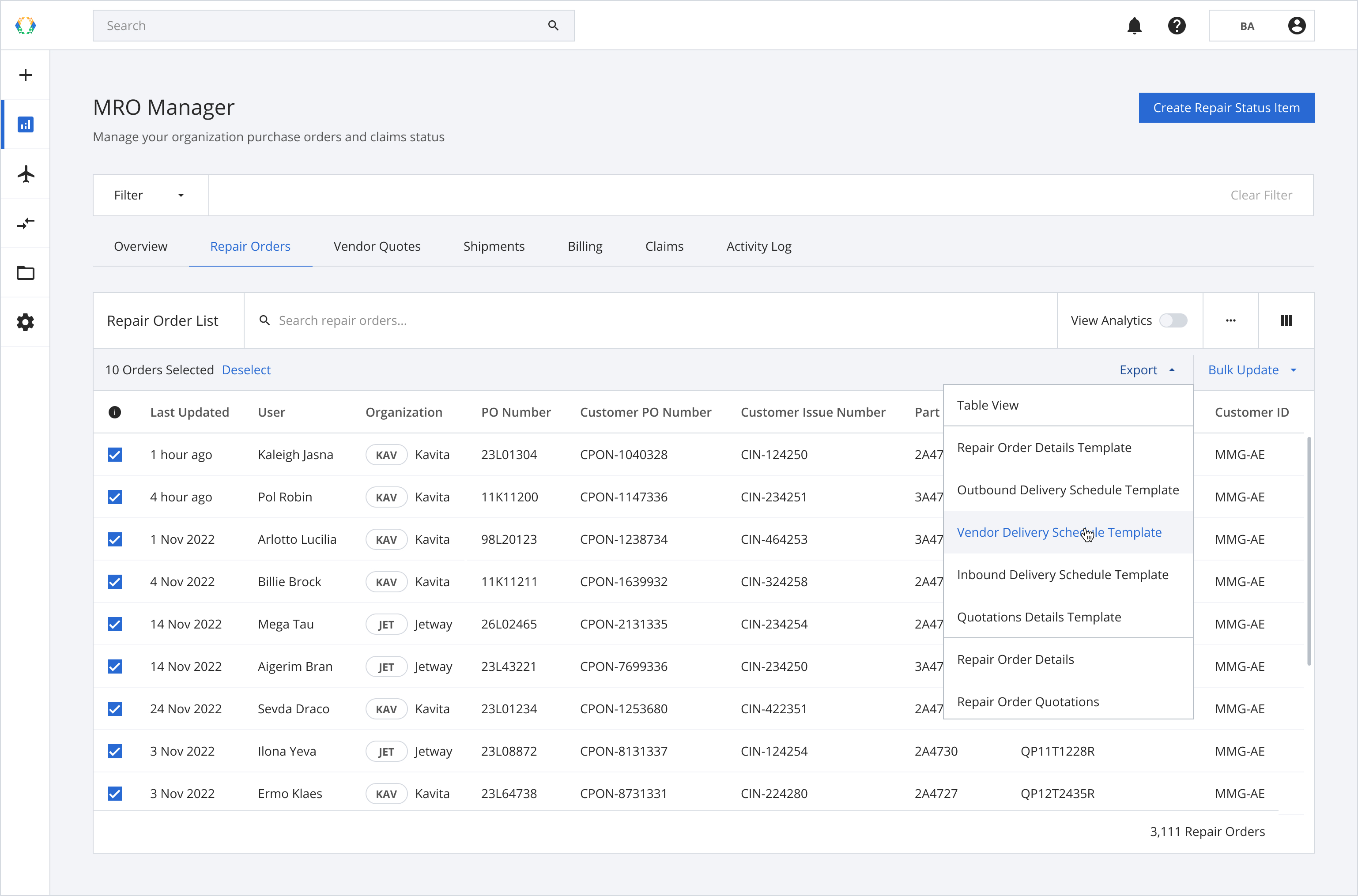Click the user account avatar icon

click(x=1297, y=26)
